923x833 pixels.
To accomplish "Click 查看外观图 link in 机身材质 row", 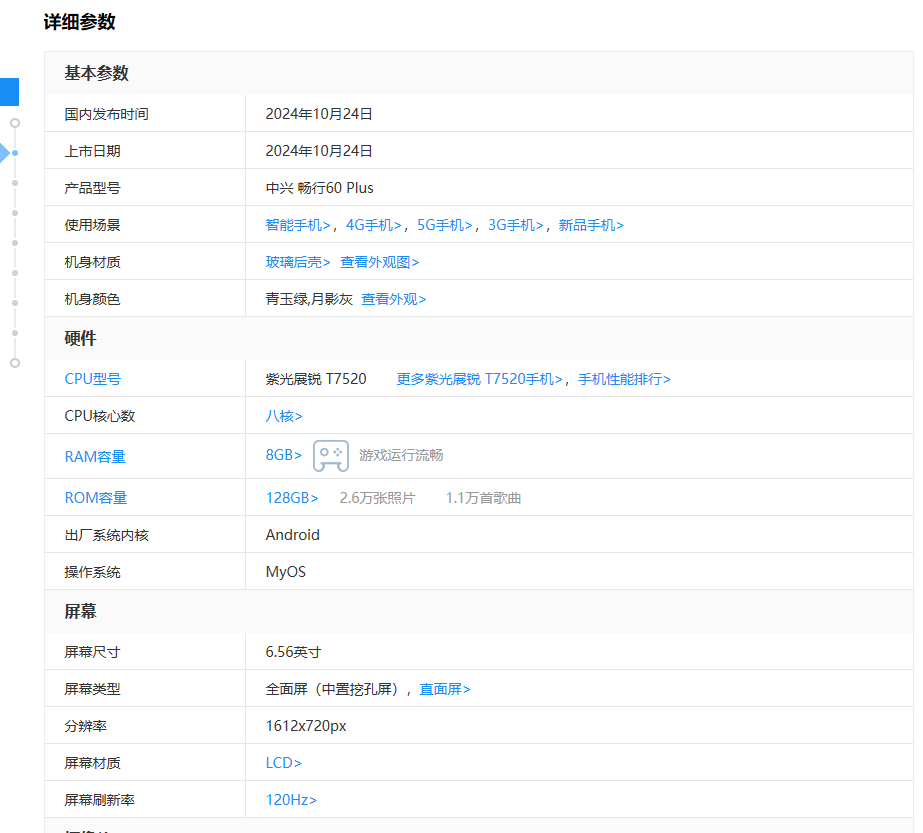I will point(379,262).
